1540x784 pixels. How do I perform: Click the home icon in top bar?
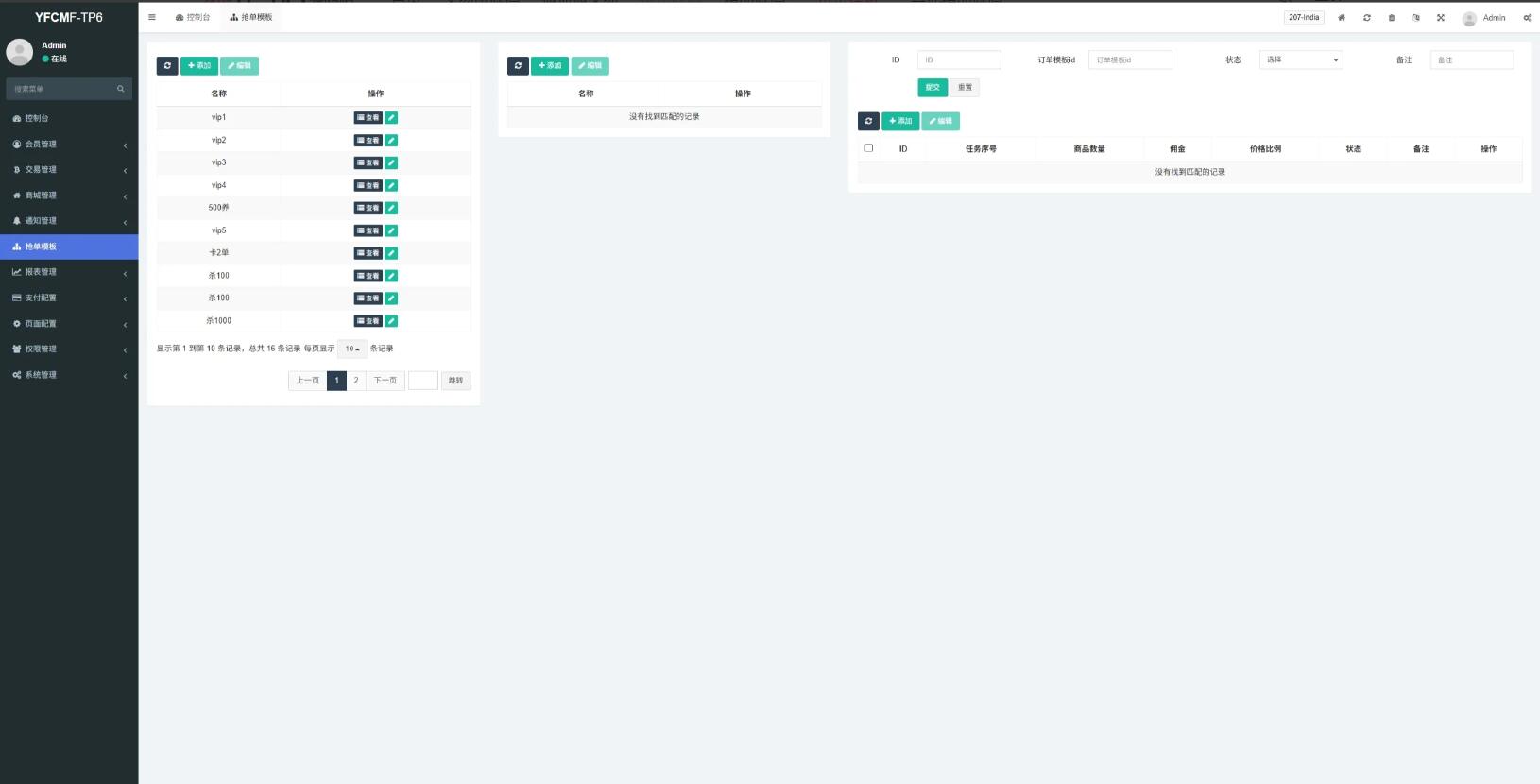[x=1341, y=18]
